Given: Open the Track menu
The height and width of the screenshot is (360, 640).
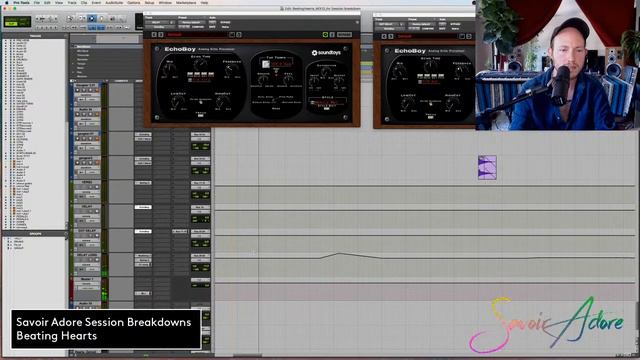Looking at the screenshot, I should click(72, 2).
